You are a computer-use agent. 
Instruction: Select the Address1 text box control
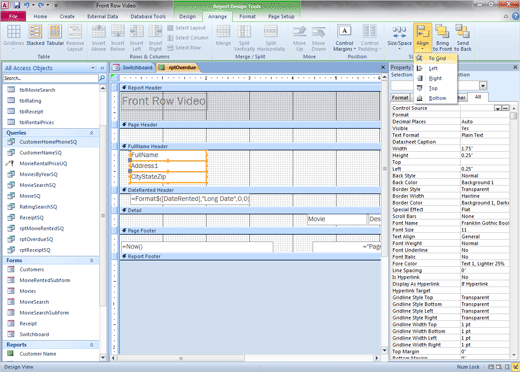click(x=168, y=166)
